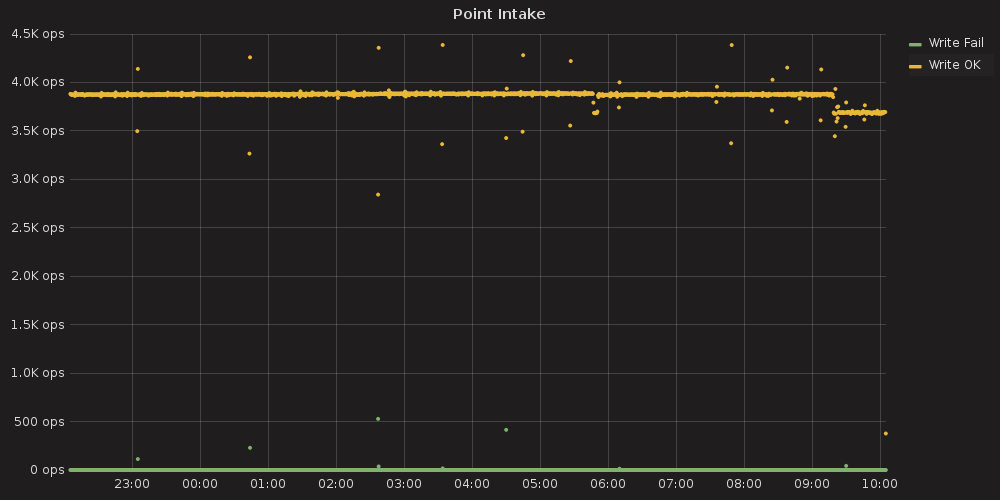
Task: Click the yellow point near 400 ops after 10:00
Action: pos(885,433)
